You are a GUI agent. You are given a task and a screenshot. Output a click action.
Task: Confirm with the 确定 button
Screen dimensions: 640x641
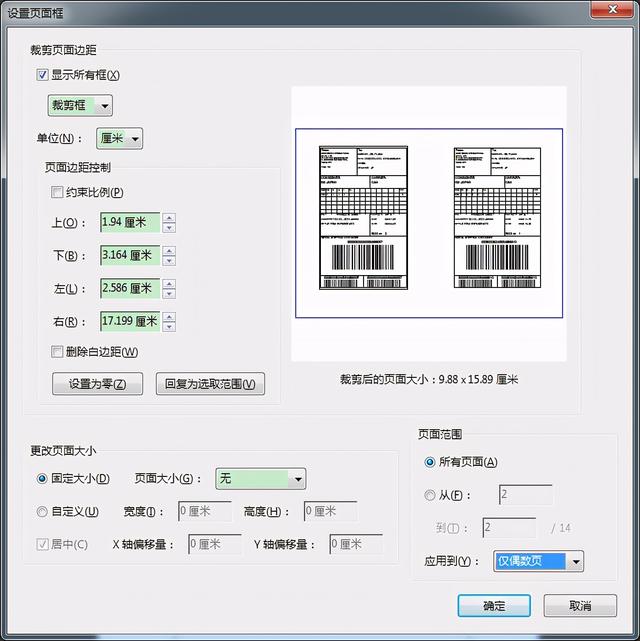pos(494,605)
